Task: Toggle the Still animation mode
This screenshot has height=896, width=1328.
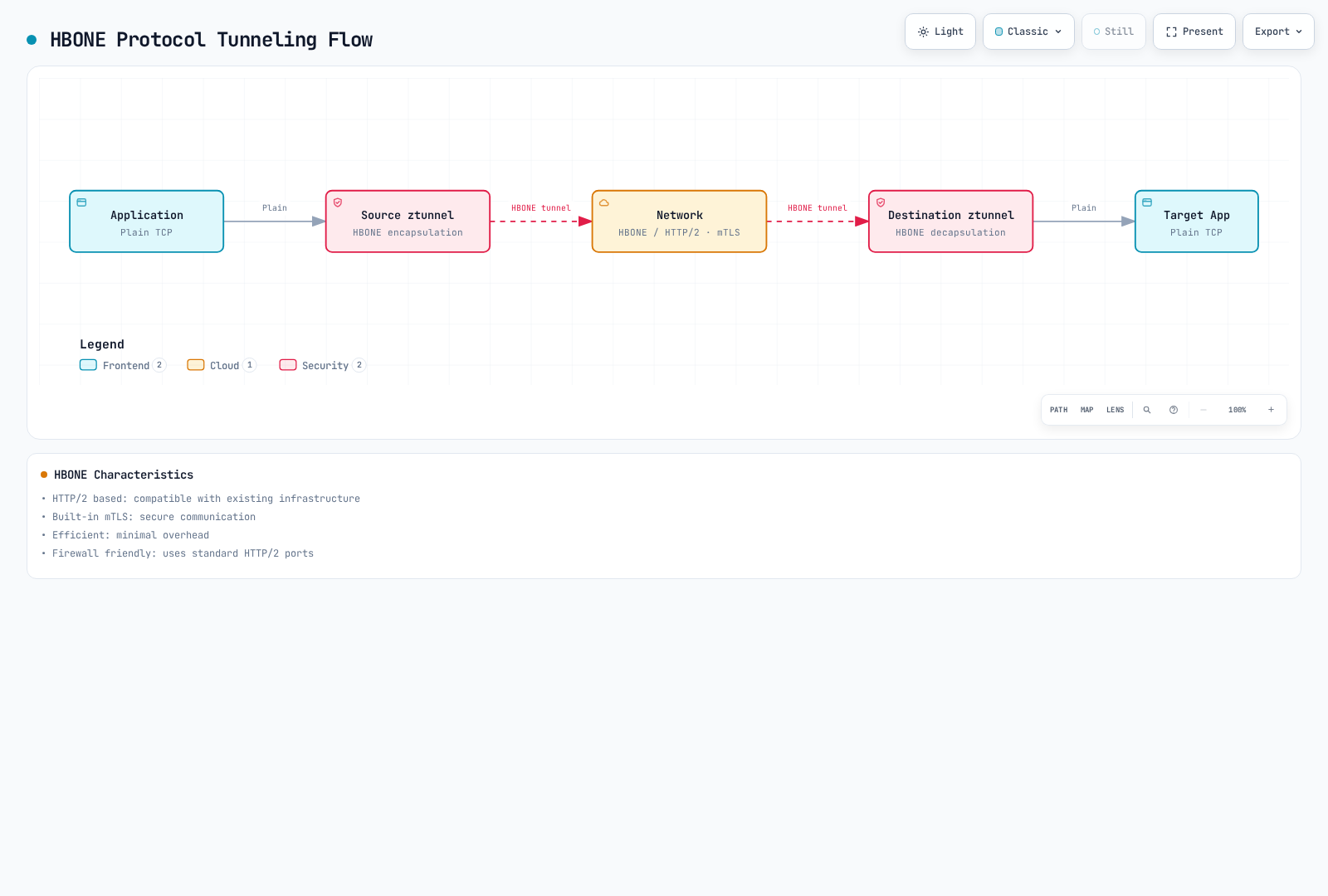Action: coord(1114,32)
